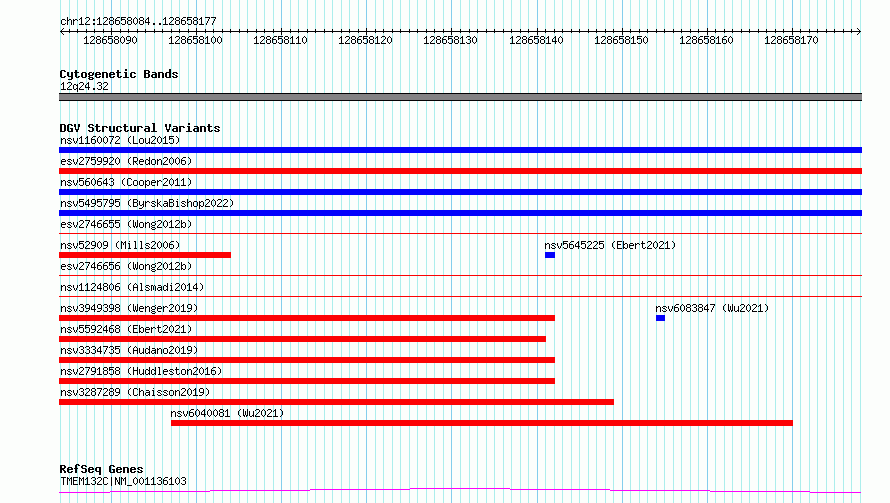
Task: Click the nsv3334735 (Audano2019) label
Action: (x=129, y=350)
